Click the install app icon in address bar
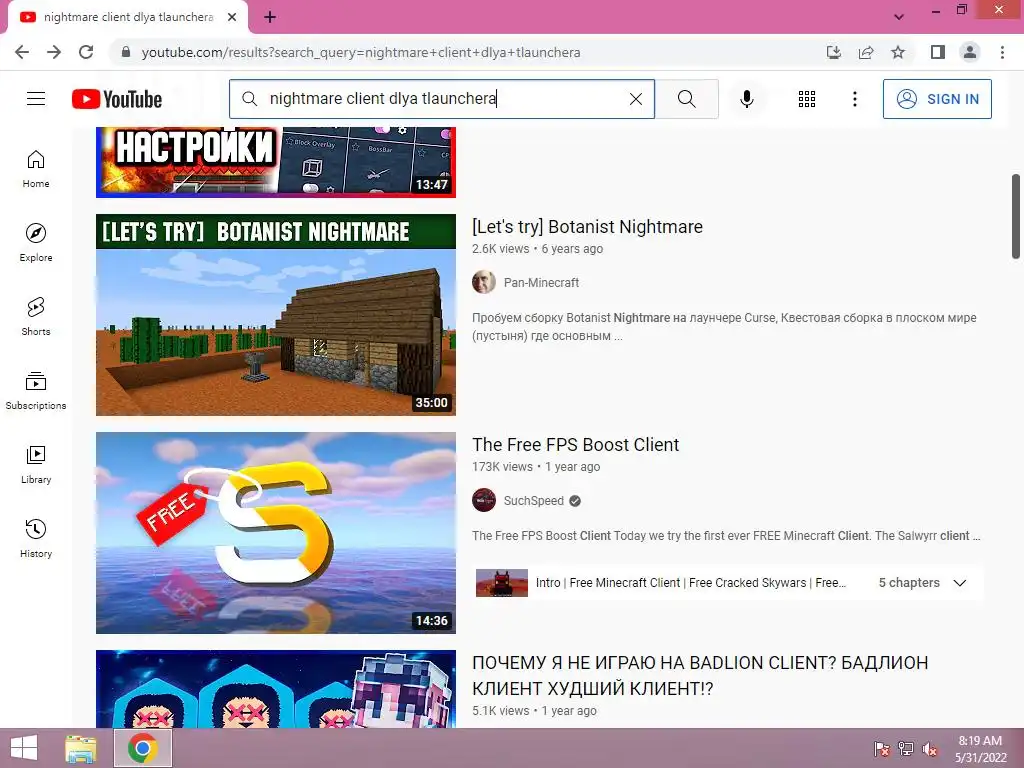Screen dimensions: 1024x768 click(x=834, y=52)
